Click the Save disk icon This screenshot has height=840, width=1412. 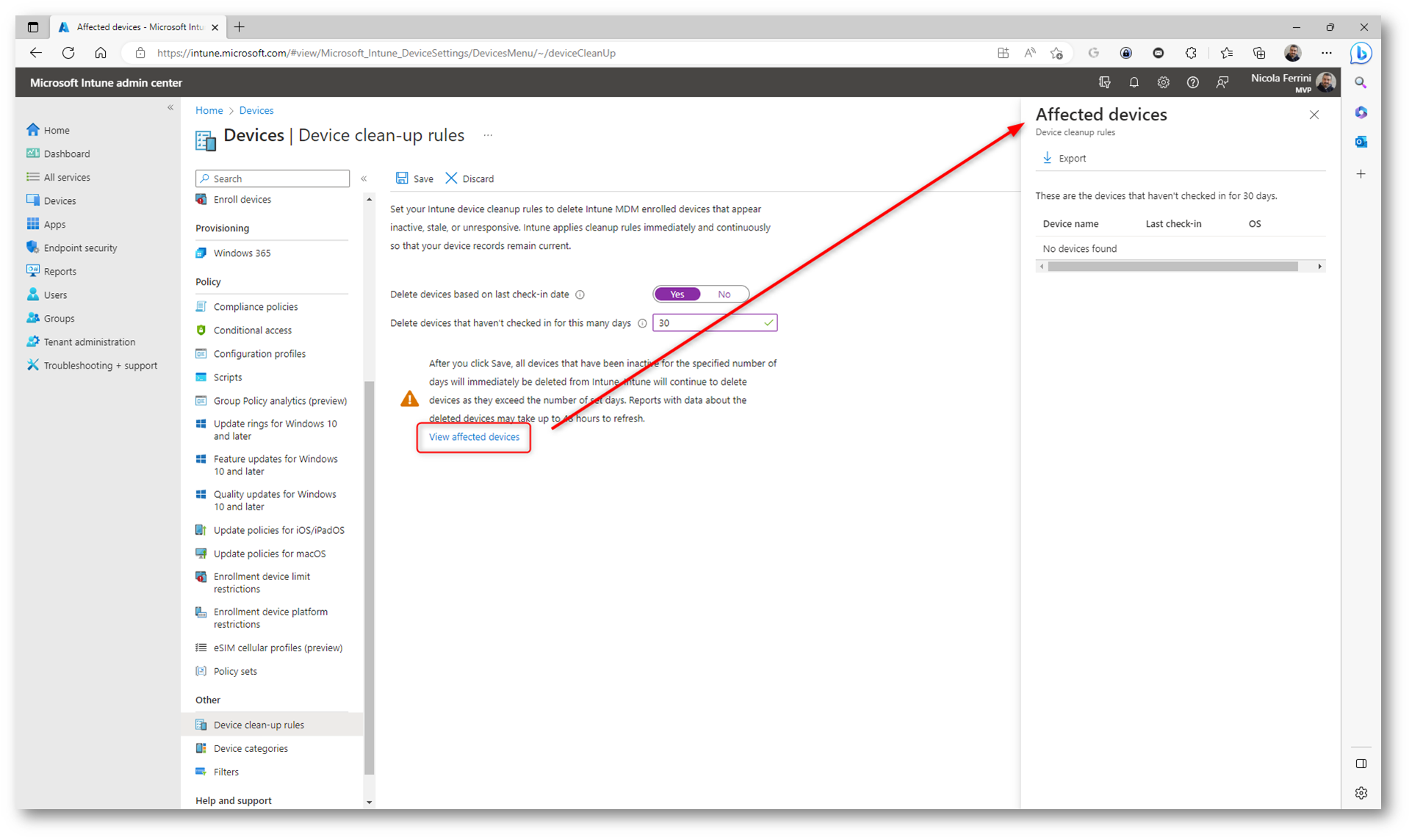click(x=402, y=178)
